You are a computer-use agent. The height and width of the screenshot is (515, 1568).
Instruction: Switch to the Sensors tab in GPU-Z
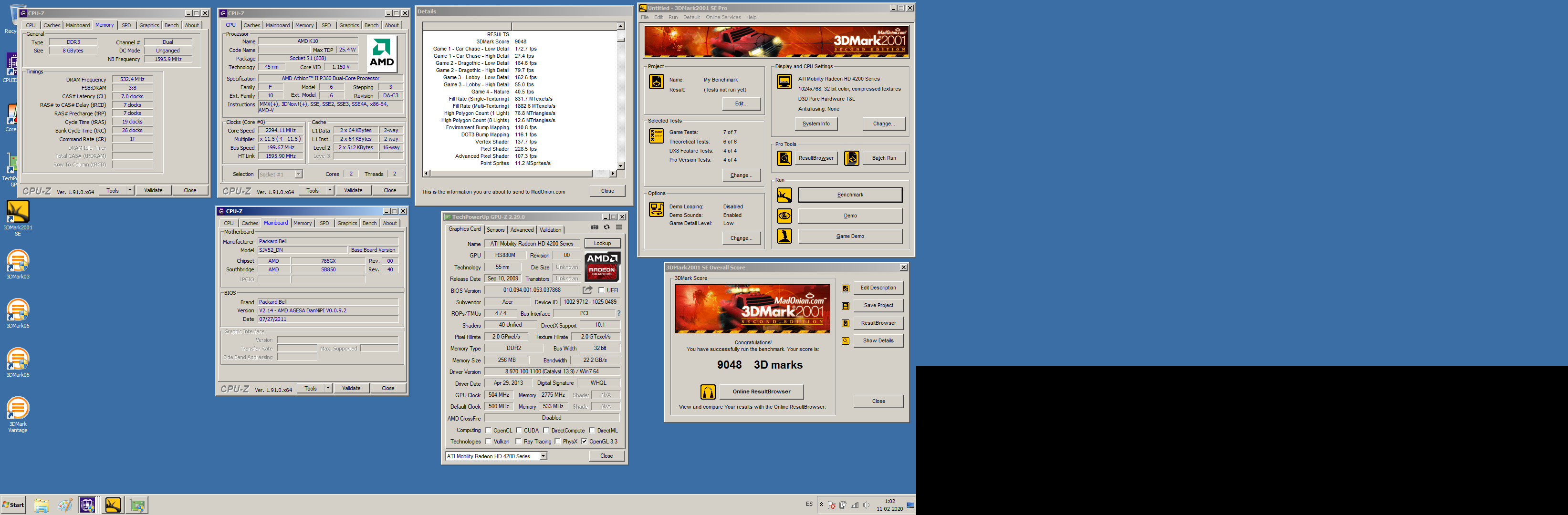click(495, 230)
